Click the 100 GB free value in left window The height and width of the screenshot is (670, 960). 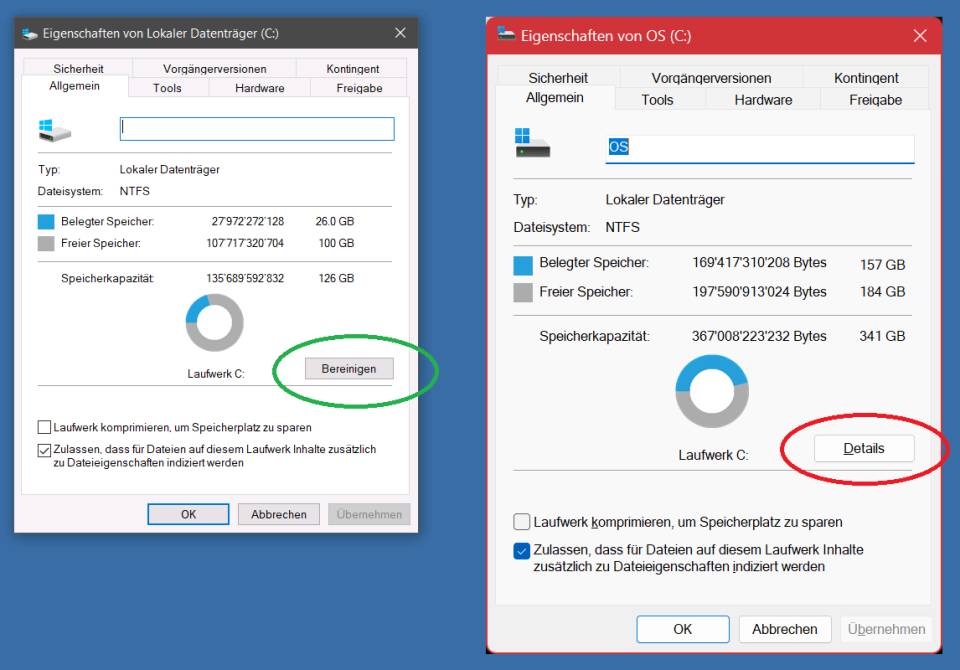click(336, 243)
